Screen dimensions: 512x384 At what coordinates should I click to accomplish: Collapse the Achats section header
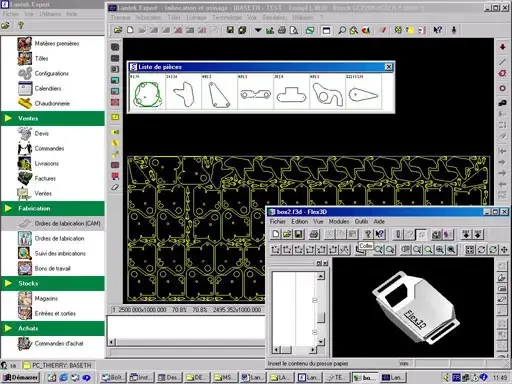[x=53, y=328]
